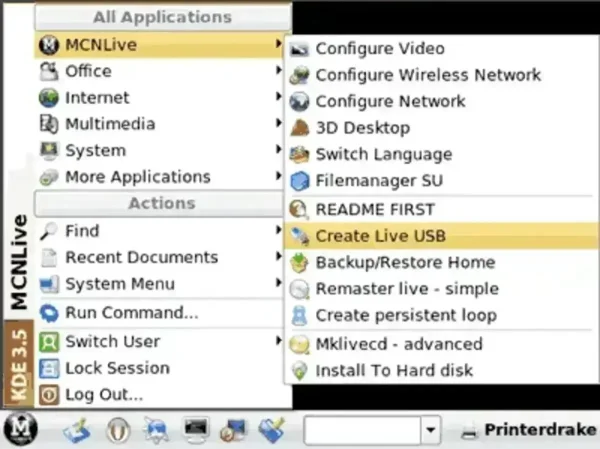Expand the System Menu submenu arrow

coord(279,283)
